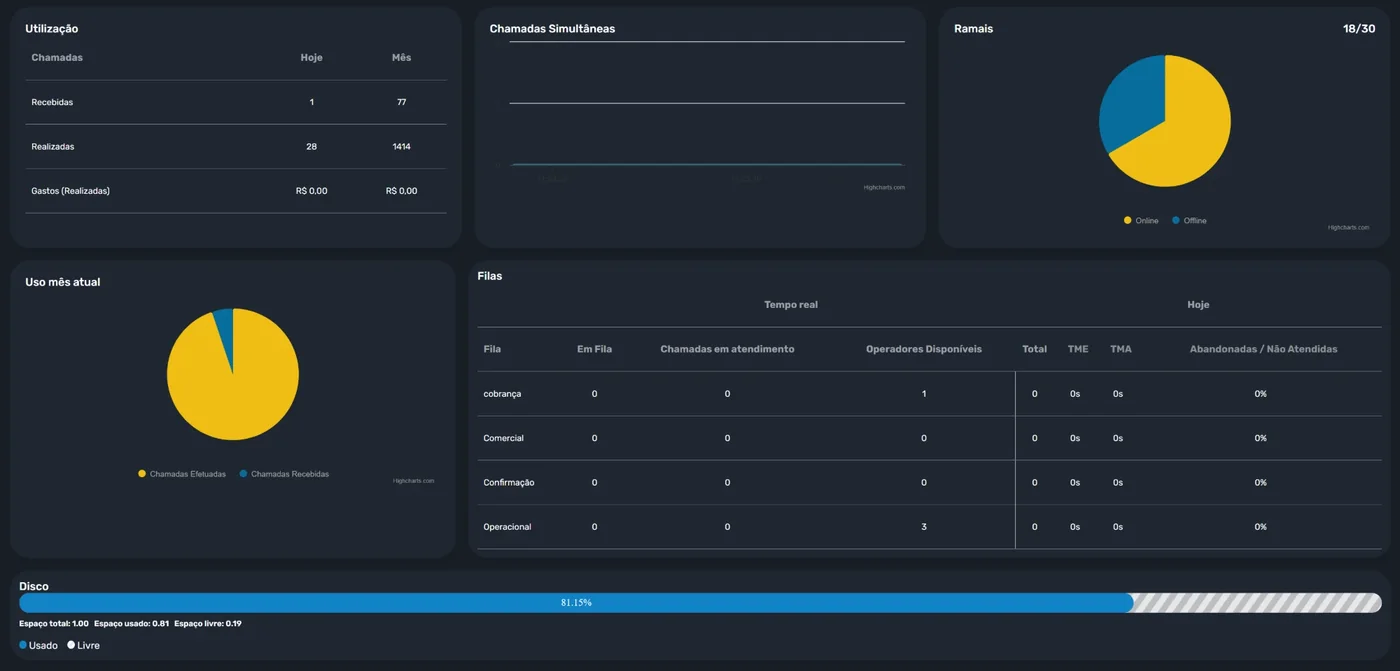Toggle Chamadas Efetuadas legend item
This screenshot has width=1400, height=671.
coord(182,474)
